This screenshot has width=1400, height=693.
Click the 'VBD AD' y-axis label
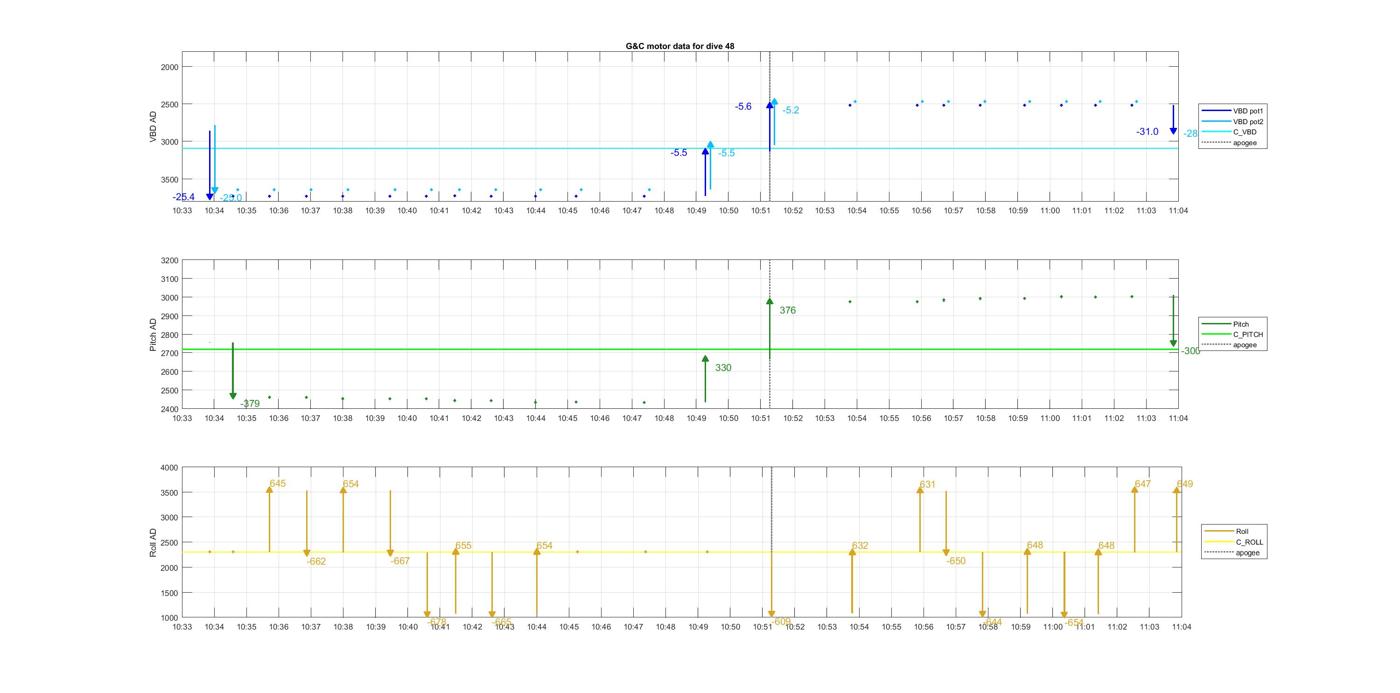click(x=153, y=127)
